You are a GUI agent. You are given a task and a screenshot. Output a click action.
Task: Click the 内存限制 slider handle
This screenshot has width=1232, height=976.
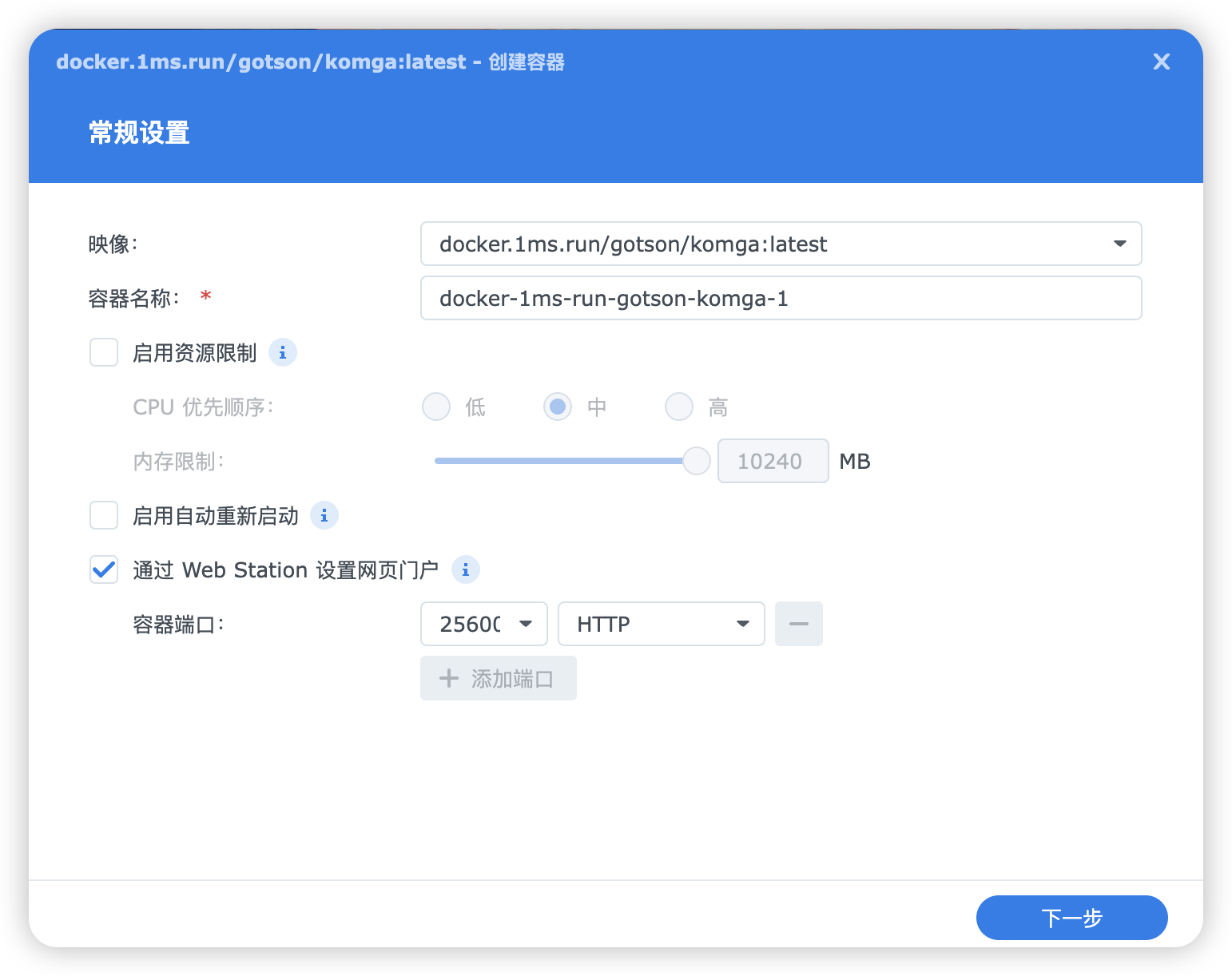coord(697,461)
